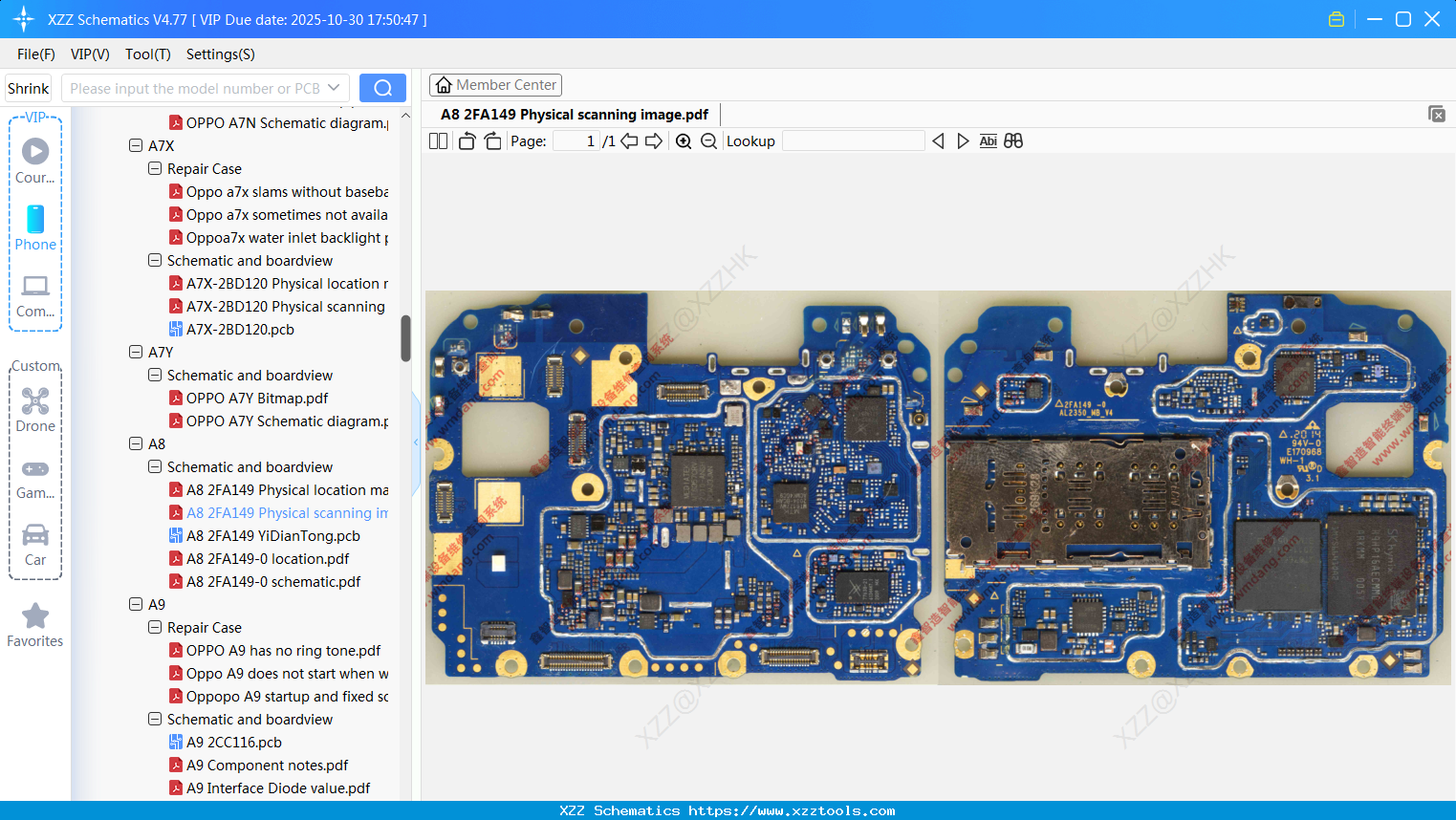Go to the previous page arrow

point(629,140)
